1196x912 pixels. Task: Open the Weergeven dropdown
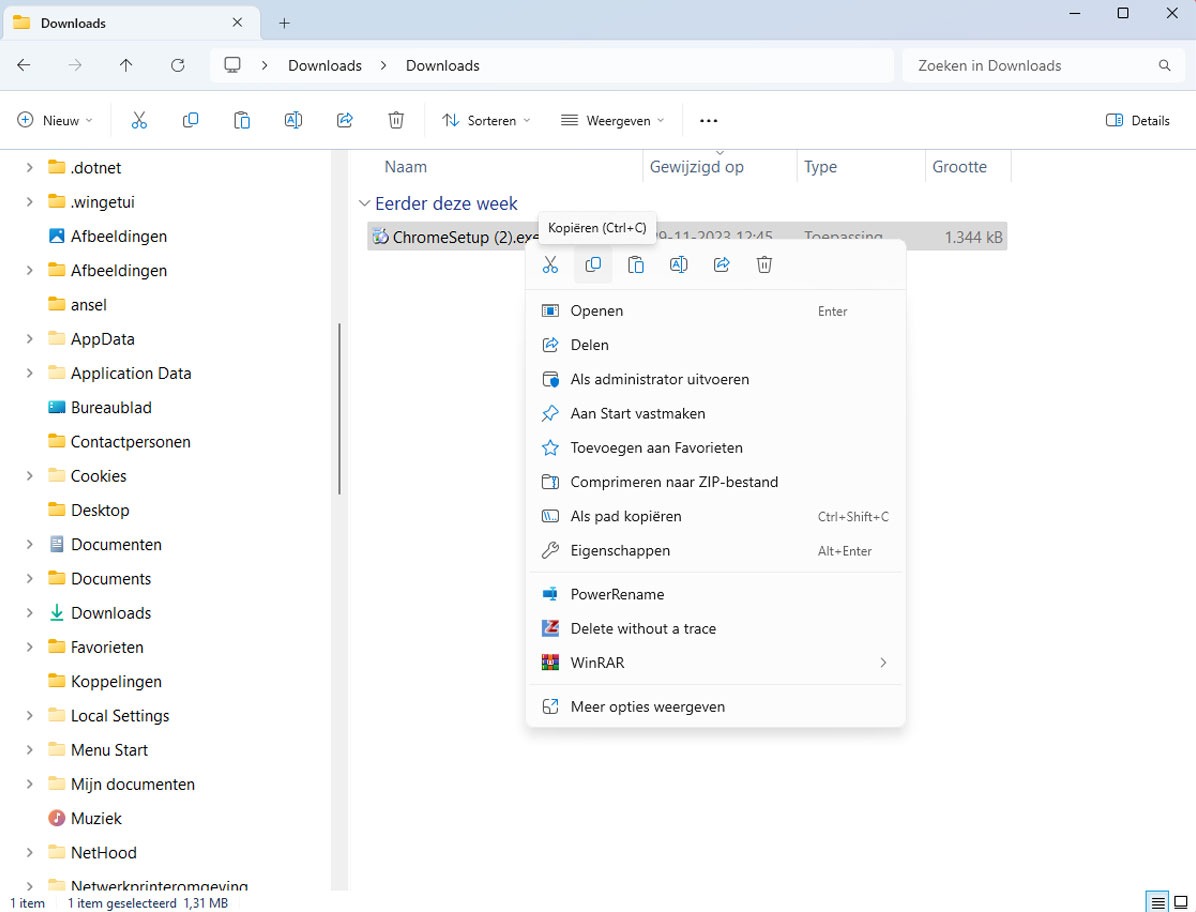pos(612,120)
